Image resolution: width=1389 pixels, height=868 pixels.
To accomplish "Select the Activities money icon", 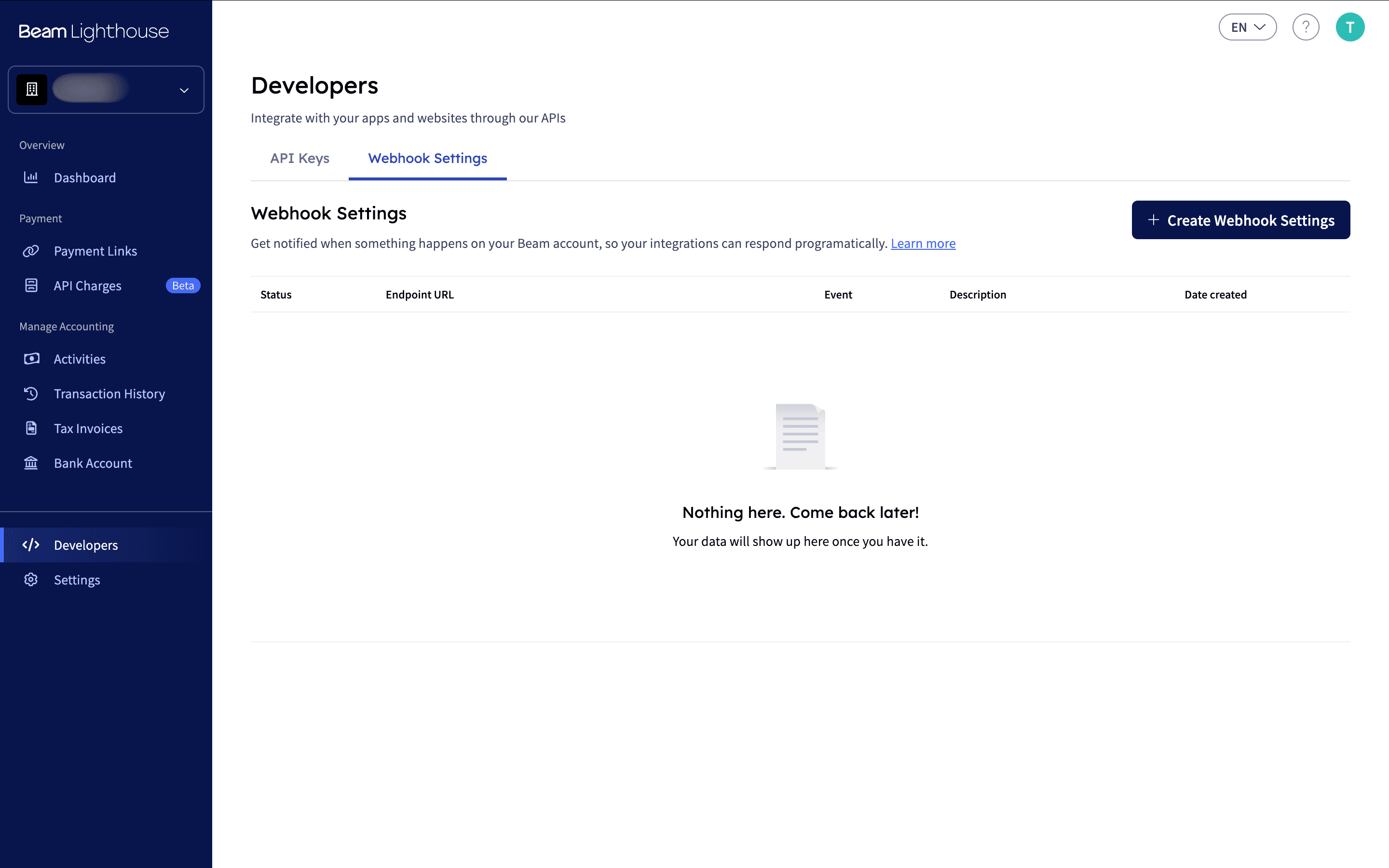I will click(x=31, y=359).
